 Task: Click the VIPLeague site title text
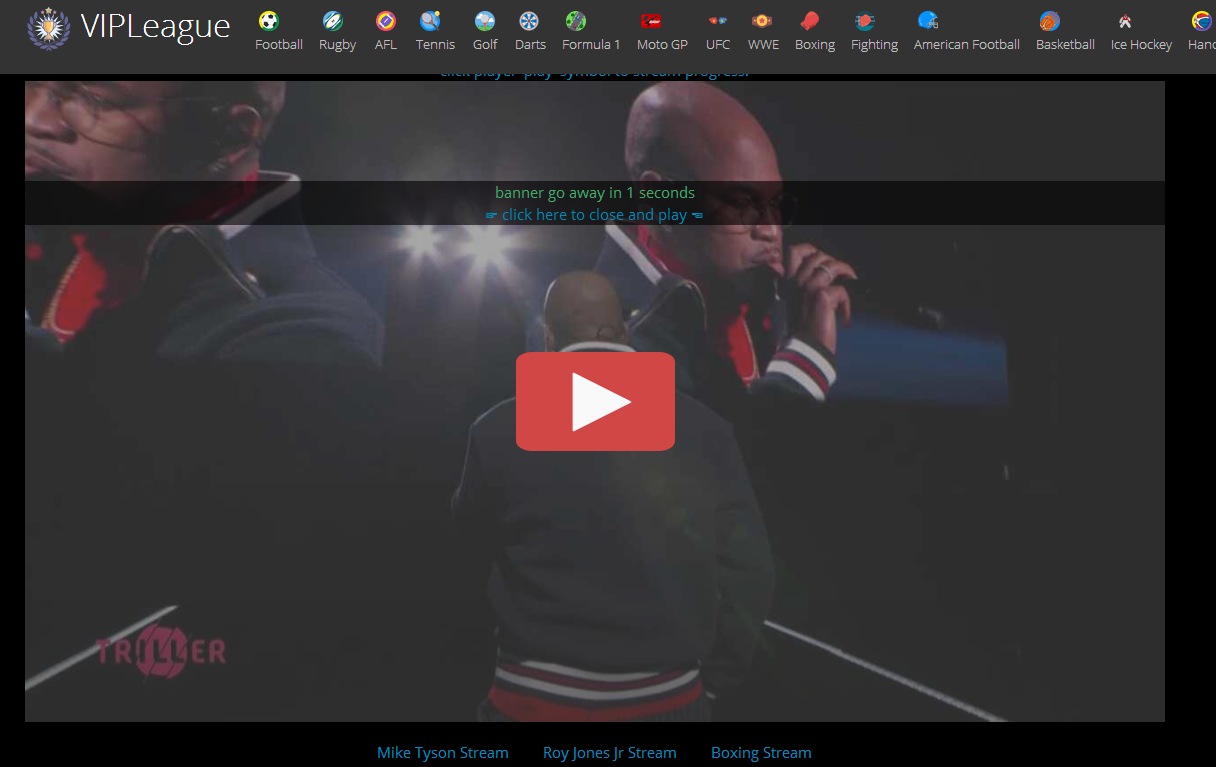click(x=155, y=26)
